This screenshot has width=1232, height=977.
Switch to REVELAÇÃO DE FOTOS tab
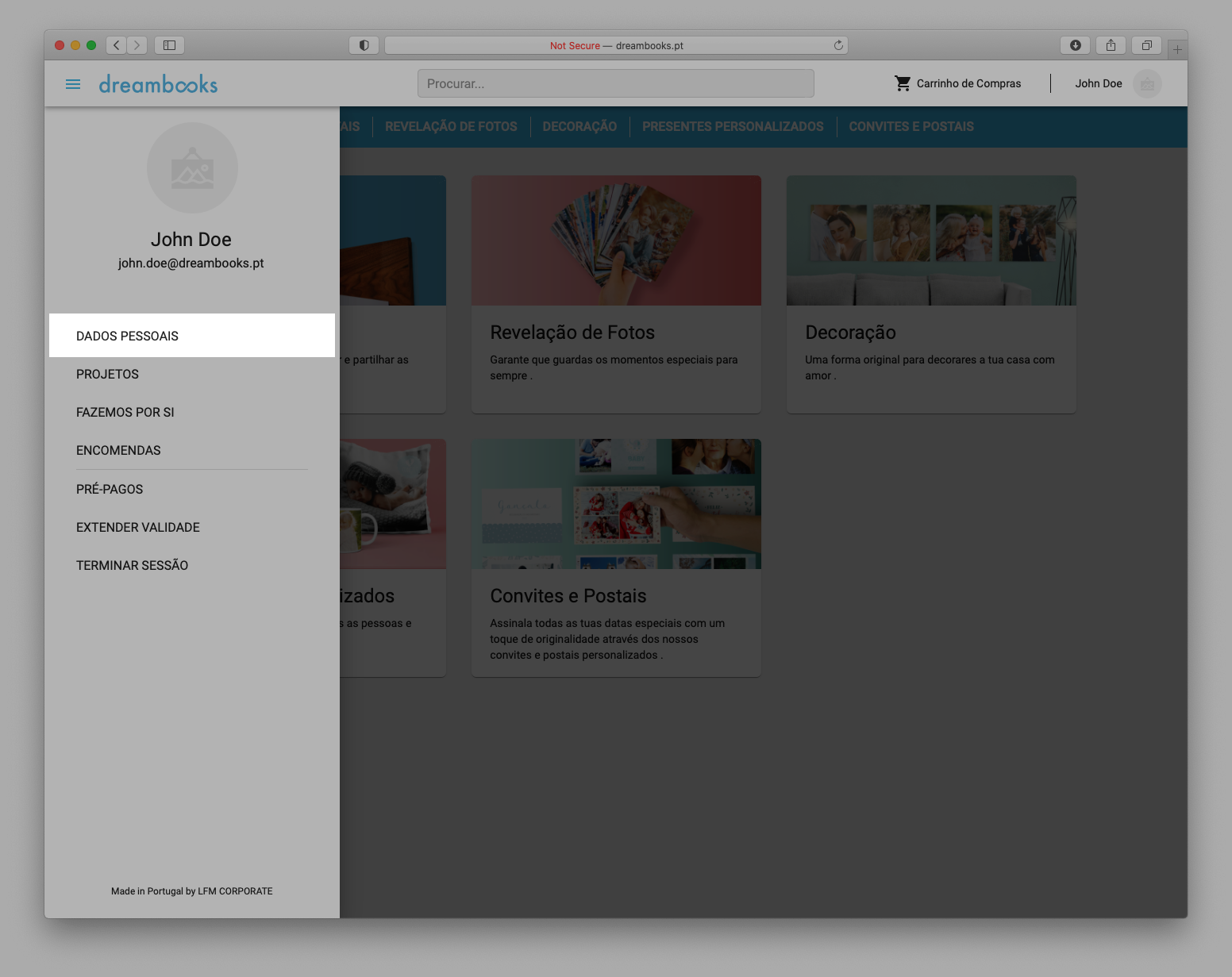coord(451,126)
